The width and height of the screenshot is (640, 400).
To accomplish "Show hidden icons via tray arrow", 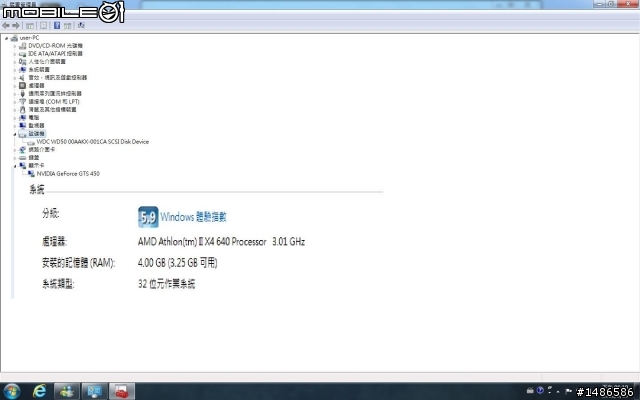I will pos(558,391).
